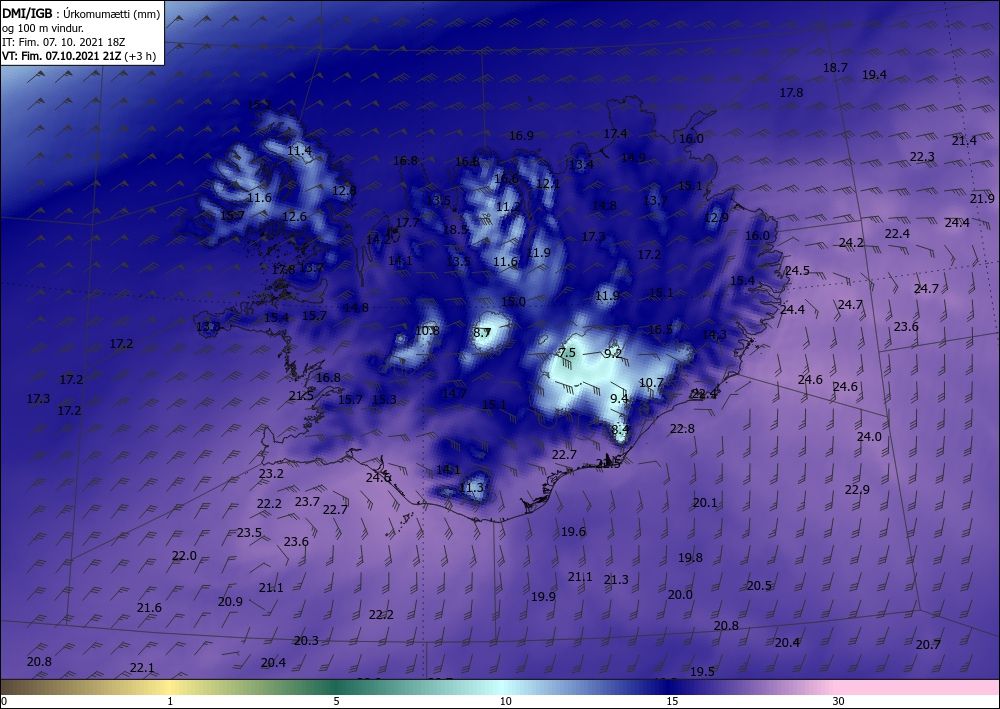Viewport: 1000px width, 709px height.
Task: Click the colour scale tick labelled 10
Action: 505,701
